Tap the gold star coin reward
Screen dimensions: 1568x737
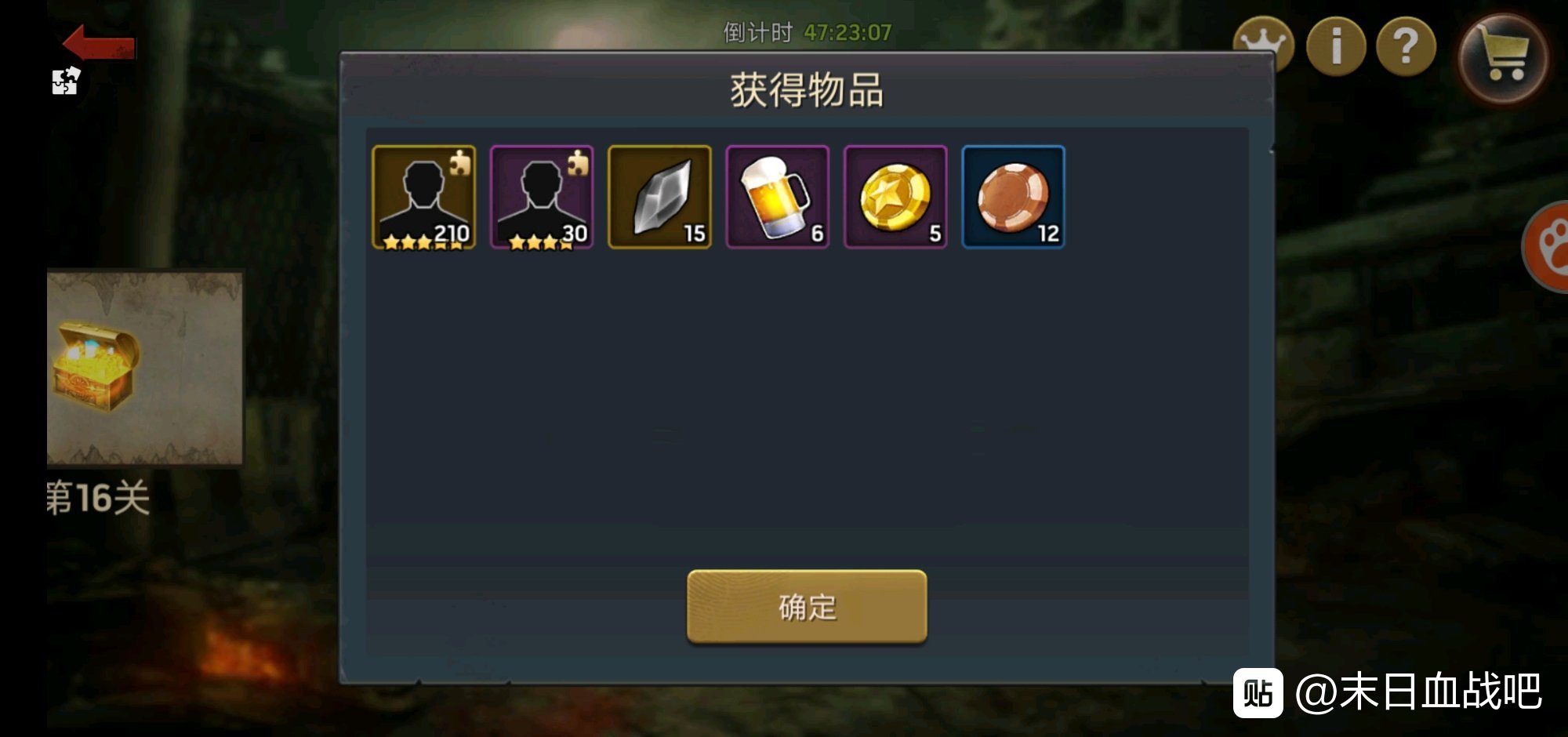[x=895, y=197]
